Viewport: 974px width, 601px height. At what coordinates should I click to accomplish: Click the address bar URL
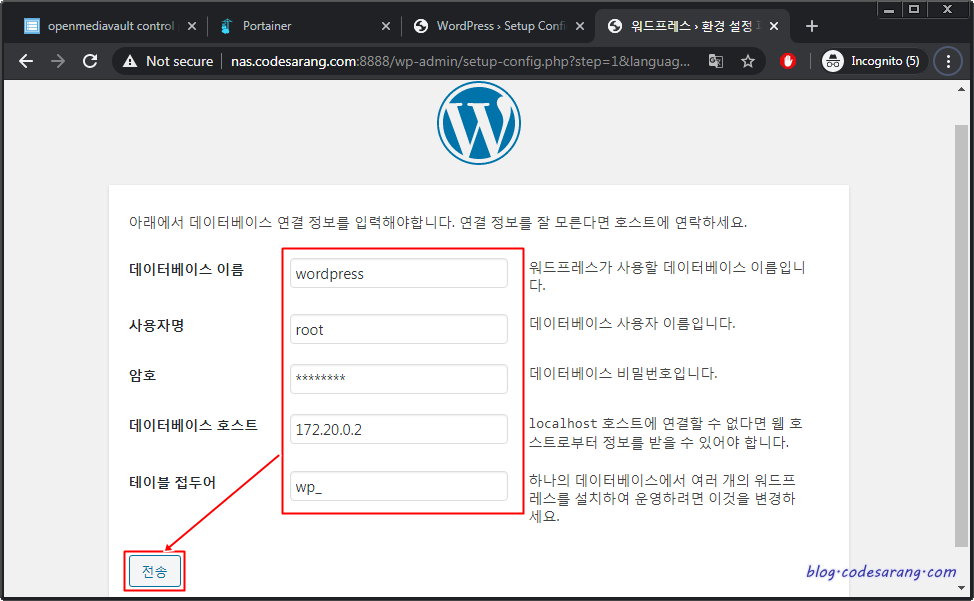point(460,61)
